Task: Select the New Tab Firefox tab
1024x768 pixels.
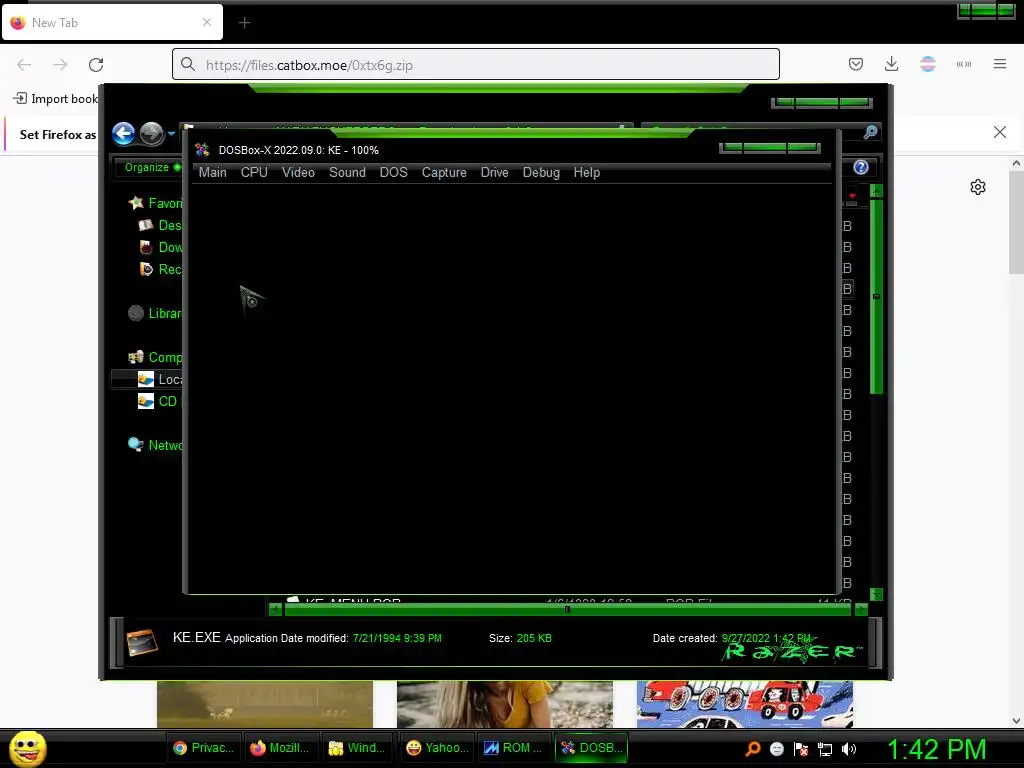Action: (112, 22)
